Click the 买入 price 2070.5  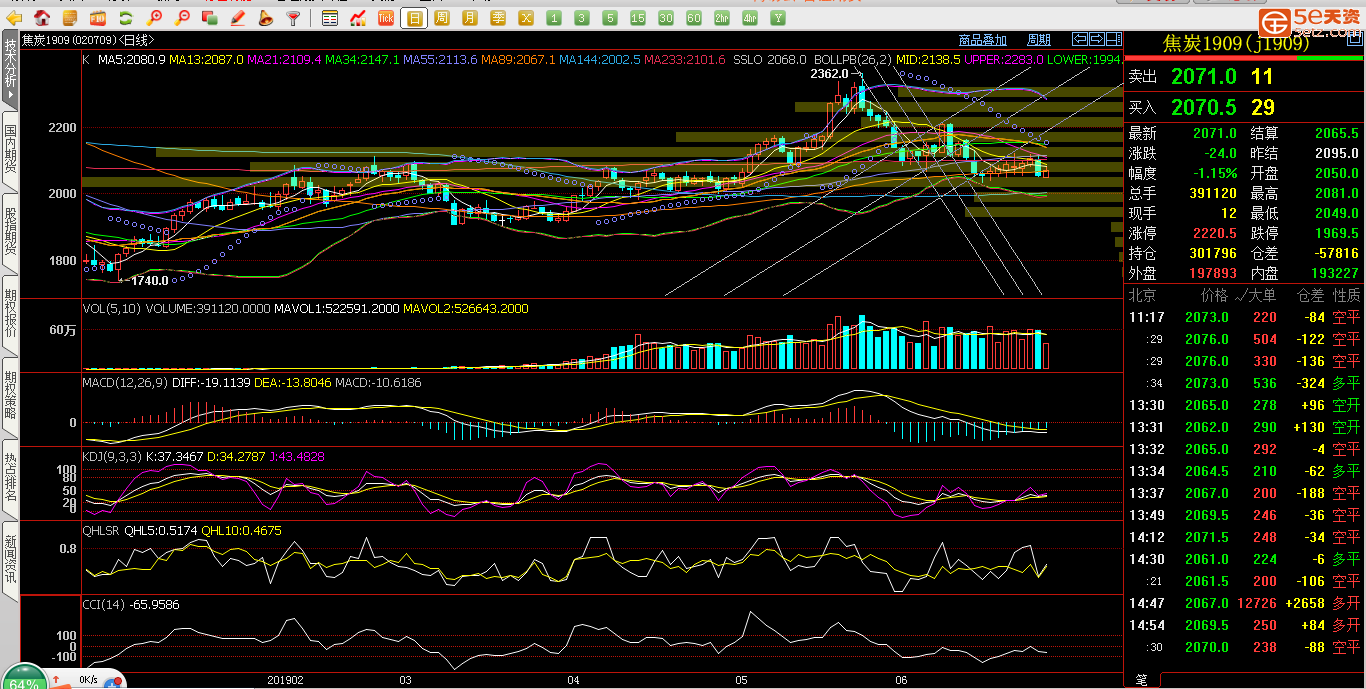point(1203,107)
